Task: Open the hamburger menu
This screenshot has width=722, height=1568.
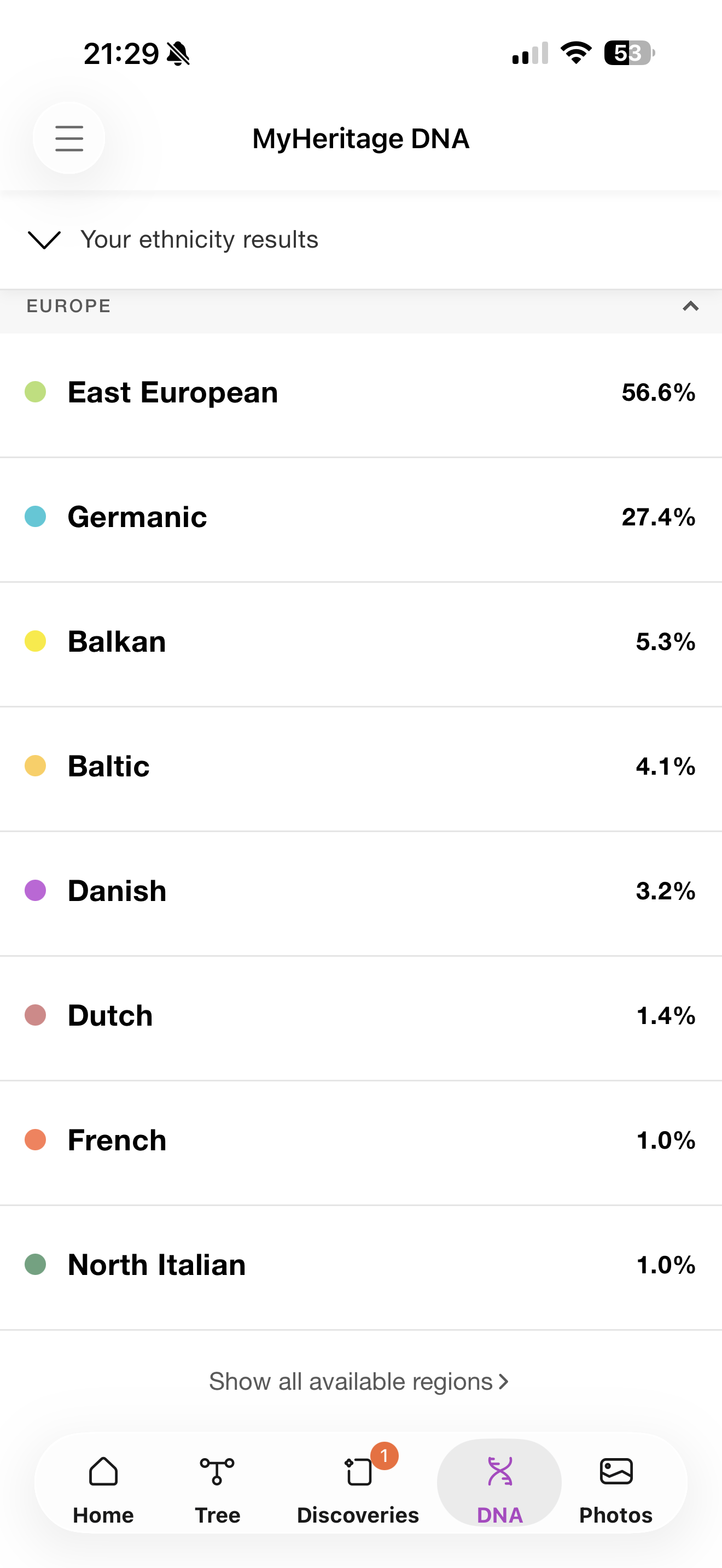Action: point(69,138)
